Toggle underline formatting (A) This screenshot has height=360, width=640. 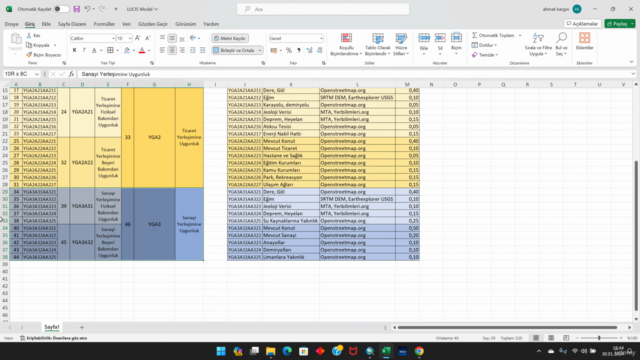pyautogui.click(x=94, y=50)
